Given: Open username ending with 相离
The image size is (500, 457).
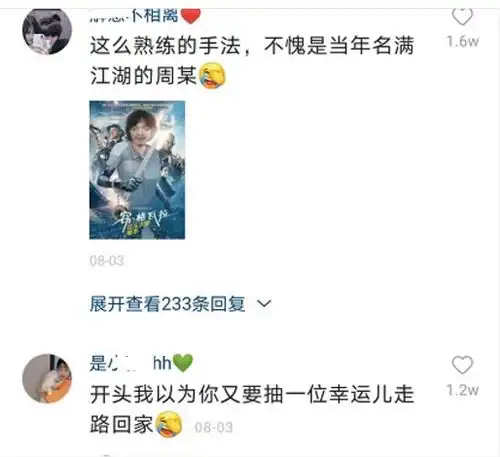Looking at the screenshot, I should click(x=134, y=16).
